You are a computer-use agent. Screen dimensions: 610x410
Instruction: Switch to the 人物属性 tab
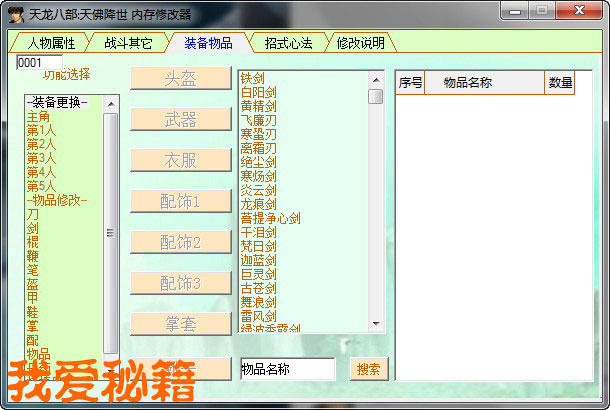click(52, 43)
